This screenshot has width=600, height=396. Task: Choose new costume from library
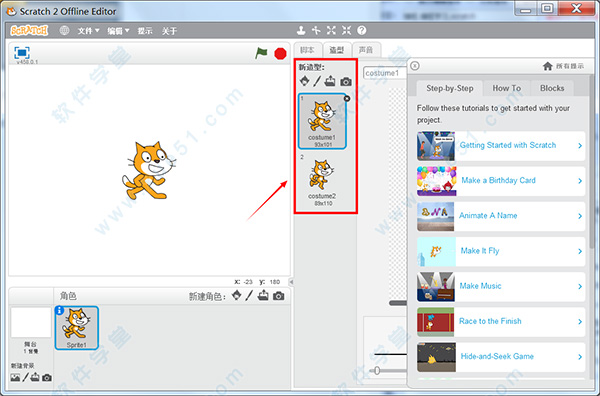click(x=305, y=81)
